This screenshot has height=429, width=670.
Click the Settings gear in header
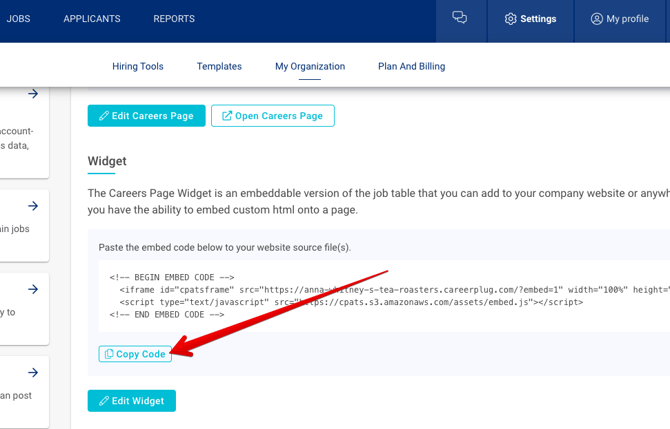530,19
